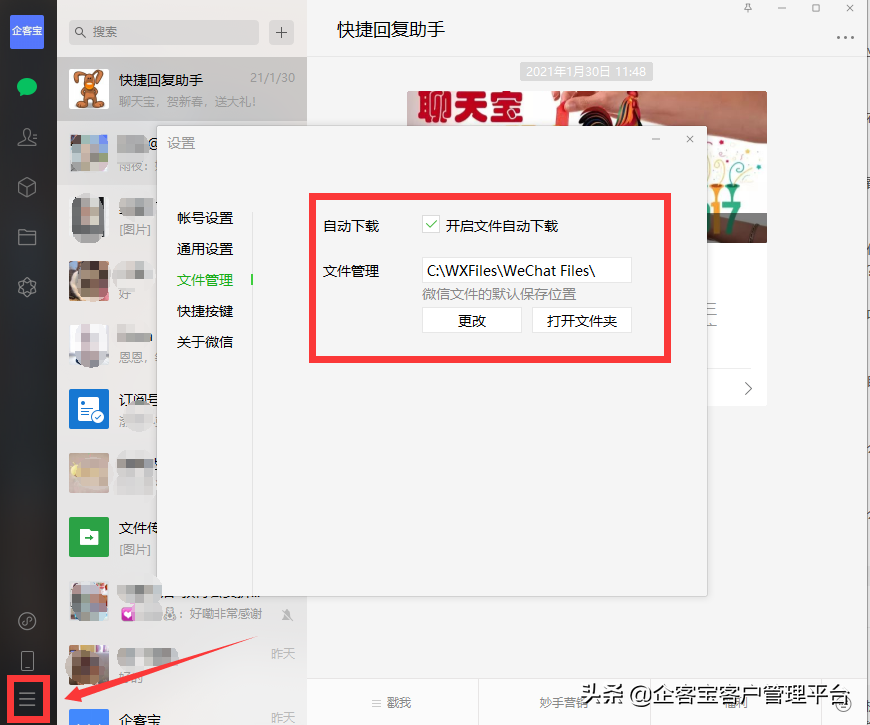Click the 企客宝 profile avatar
This screenshot has width=870, height=725.
[x=27, y=32]
